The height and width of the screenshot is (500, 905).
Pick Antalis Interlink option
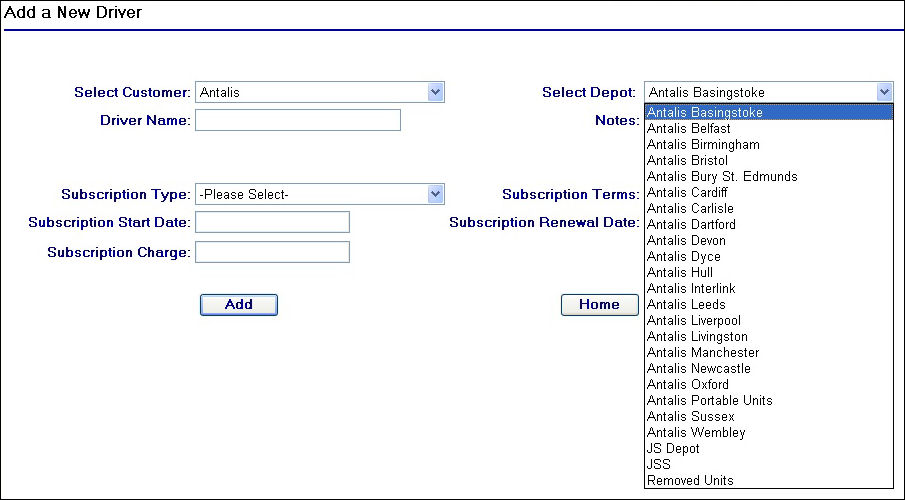point(769,288)
